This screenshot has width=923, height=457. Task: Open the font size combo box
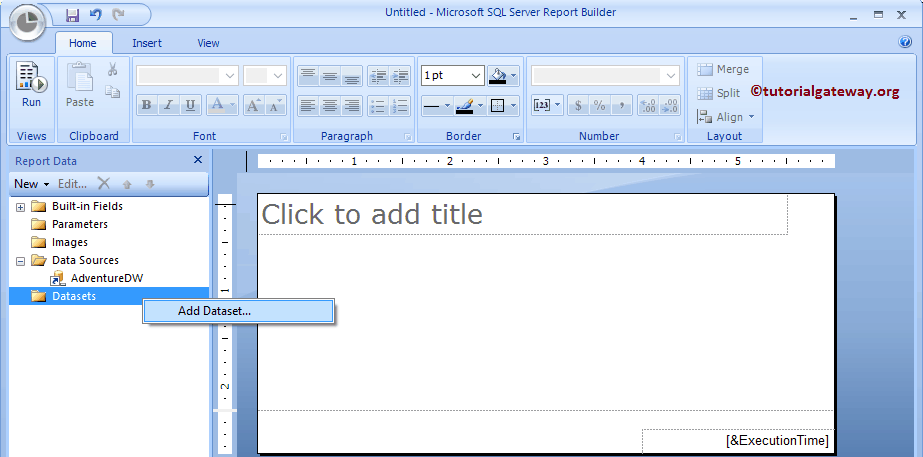265,75
